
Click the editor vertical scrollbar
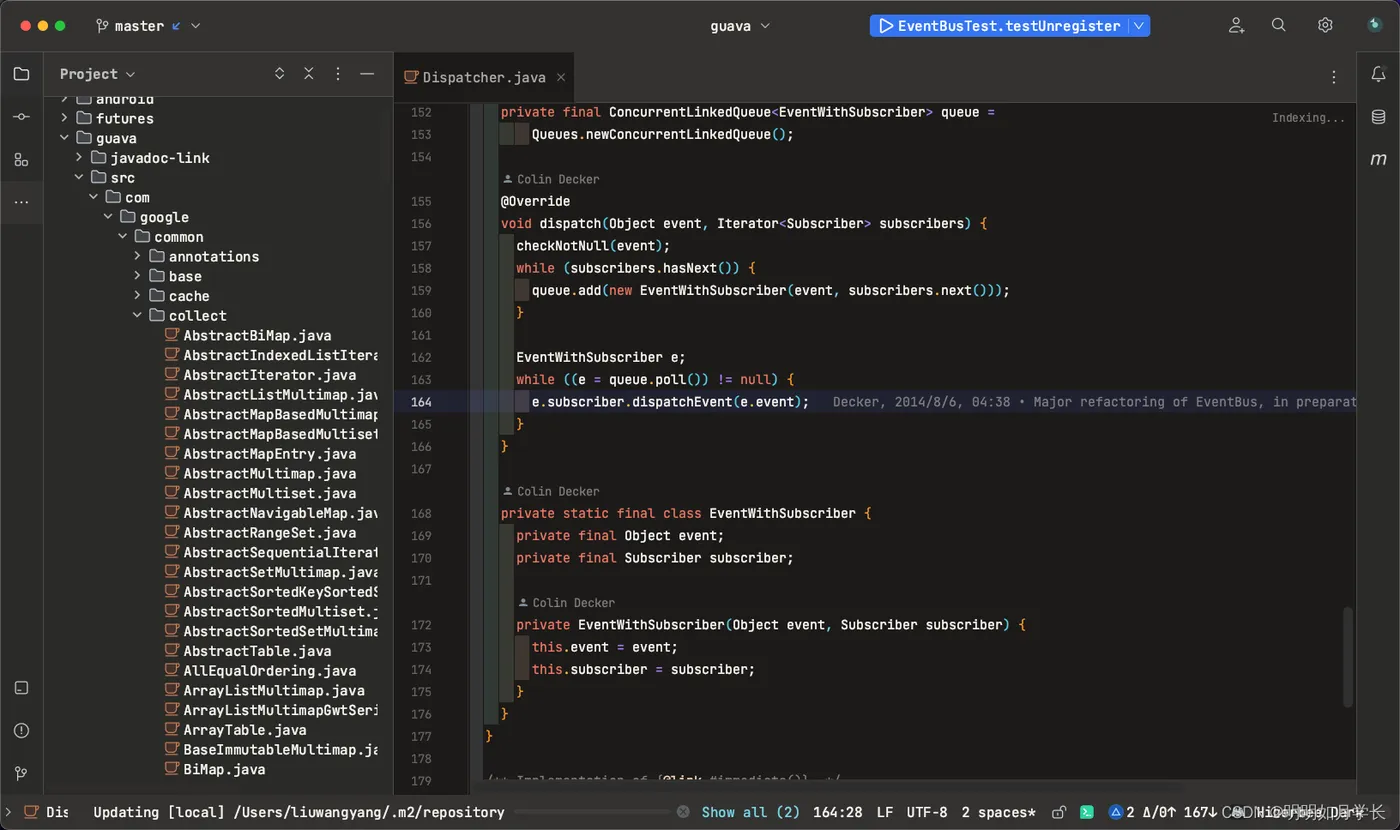tap(1349, 656)
